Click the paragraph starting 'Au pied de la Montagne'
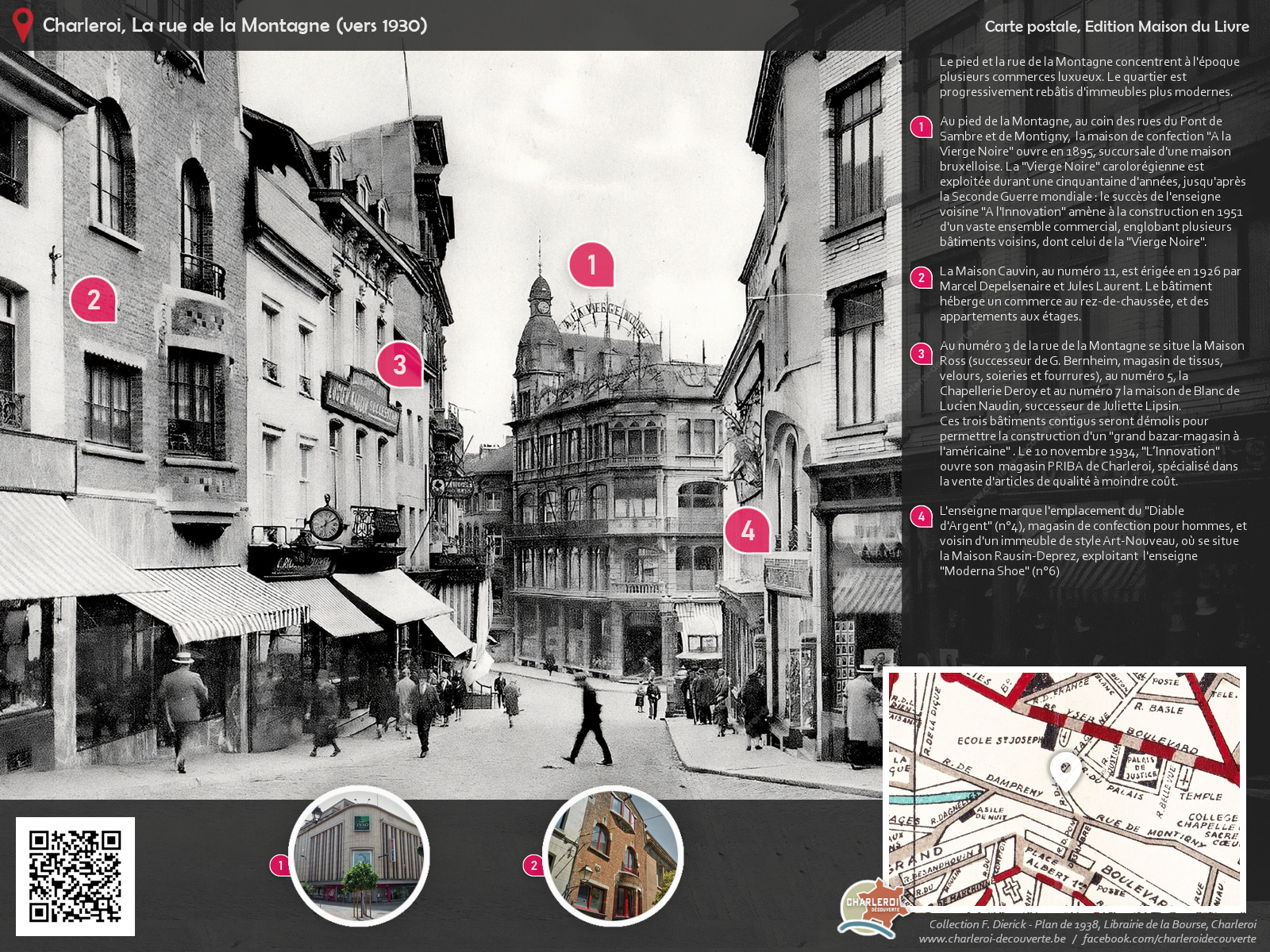This screenshot has height=952, width=1270. tap(1093, 182)
